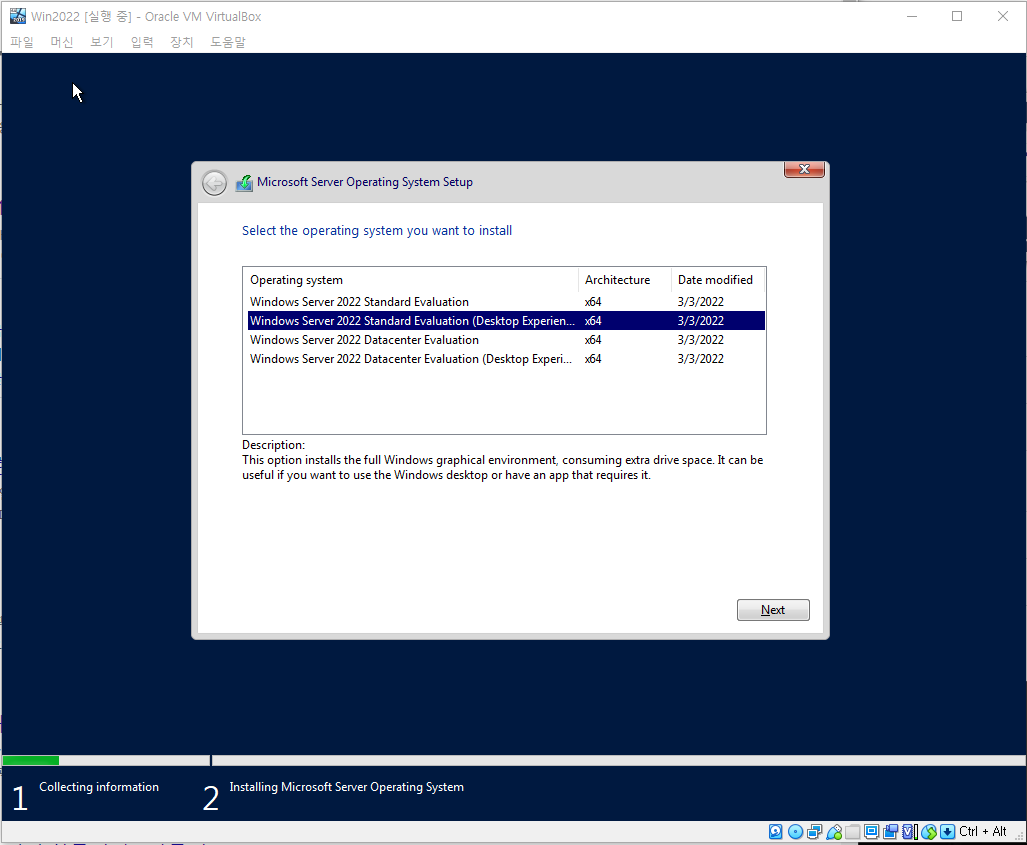Click the Next button
Image resolution: width=1027 pixels, height=845 pixels.
tap(773, 610)
